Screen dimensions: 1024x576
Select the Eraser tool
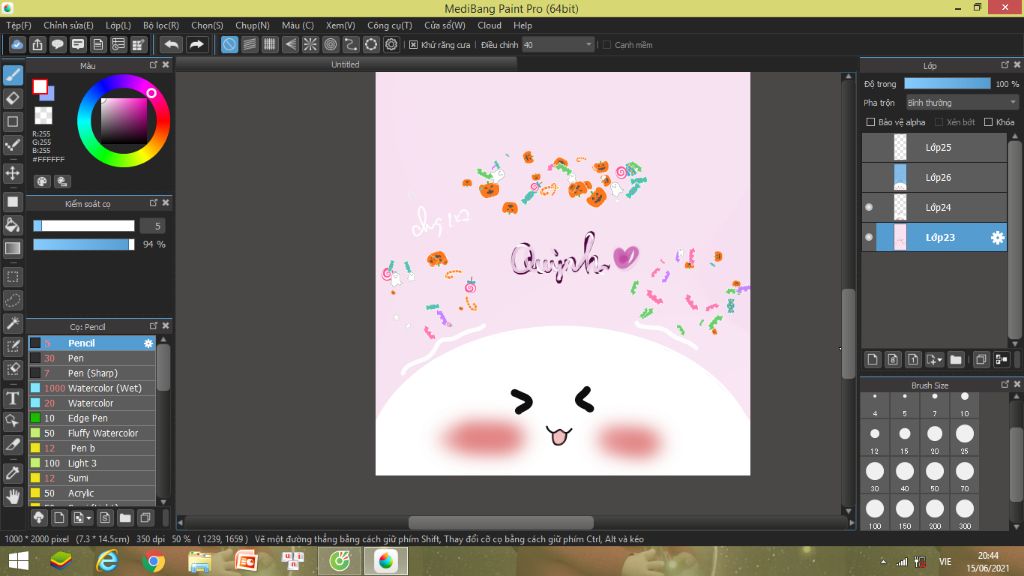click(12, 99)
